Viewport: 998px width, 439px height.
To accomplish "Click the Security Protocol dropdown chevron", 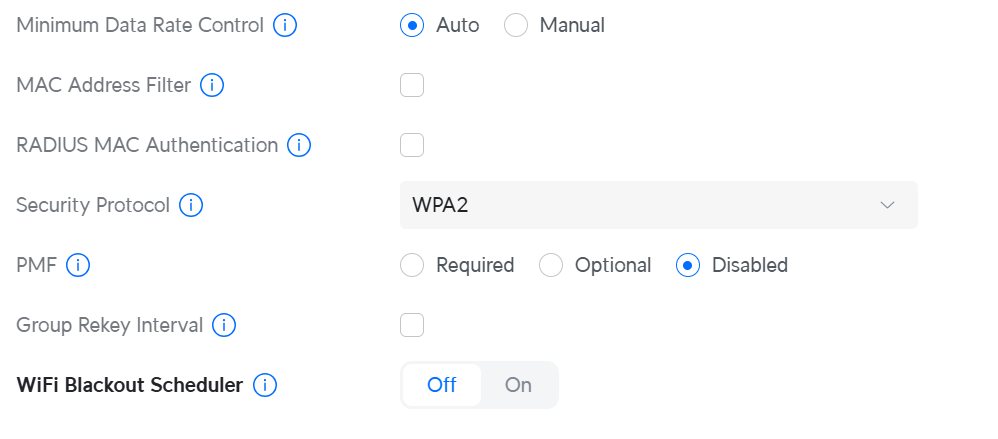I will pos(887,205).
